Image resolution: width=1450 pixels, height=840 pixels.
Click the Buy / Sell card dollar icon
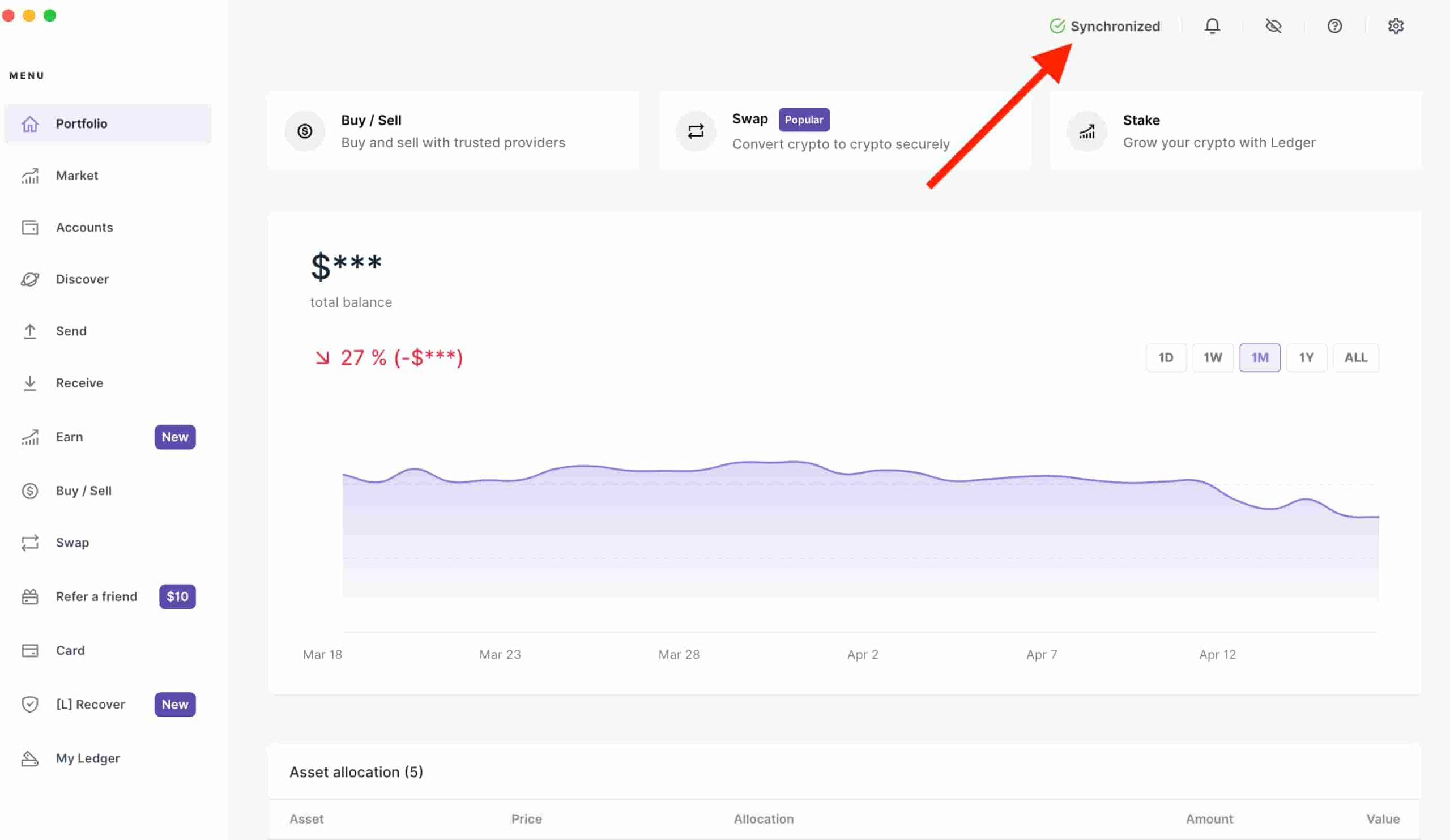pos(305,131)
